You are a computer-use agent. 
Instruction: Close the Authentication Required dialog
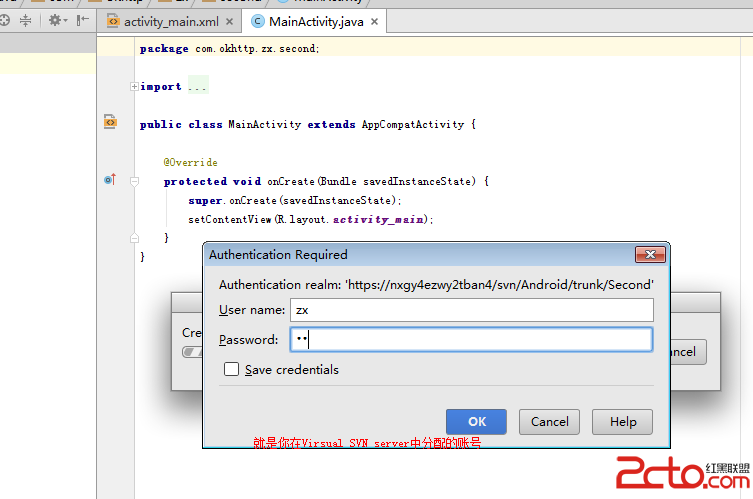(650, 255)
